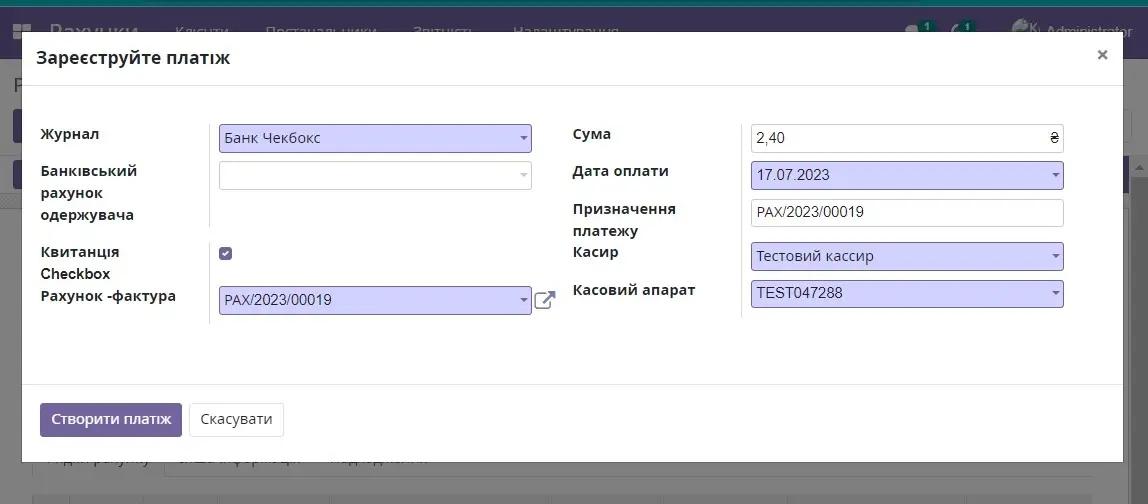Screen dimensions: 1148x504
Task: Open the Налаштування menu
Action: pos(565,31)
